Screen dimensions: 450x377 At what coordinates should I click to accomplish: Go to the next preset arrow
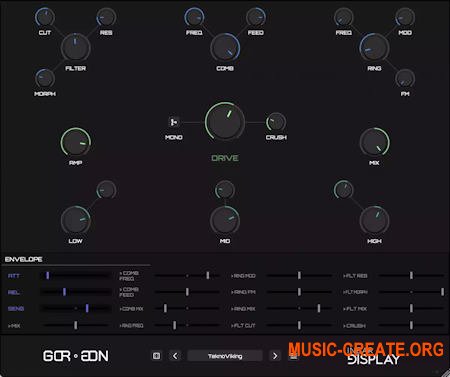click(x=275, y=356)
